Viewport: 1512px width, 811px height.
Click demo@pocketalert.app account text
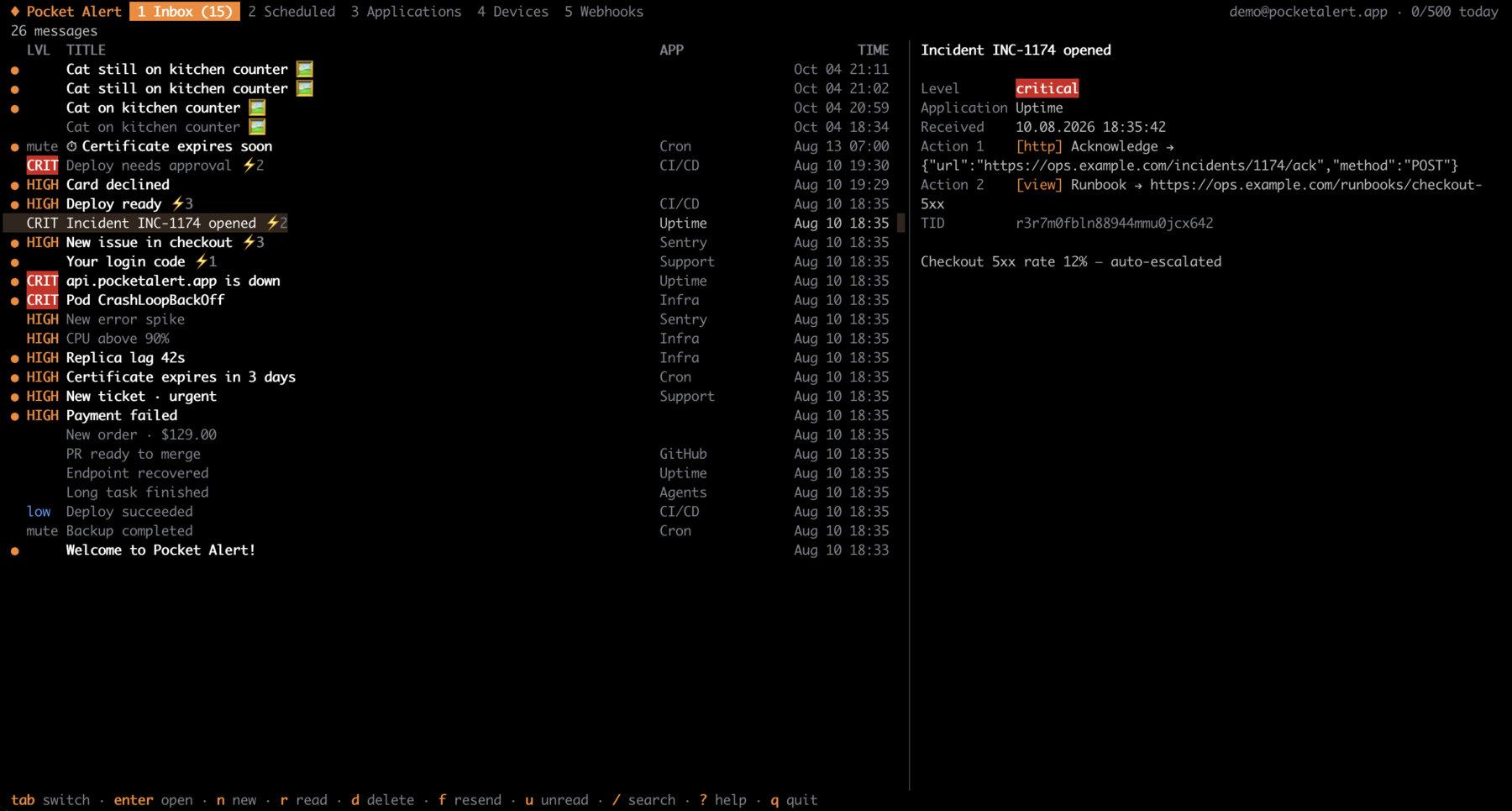[x=1308, y=12]
